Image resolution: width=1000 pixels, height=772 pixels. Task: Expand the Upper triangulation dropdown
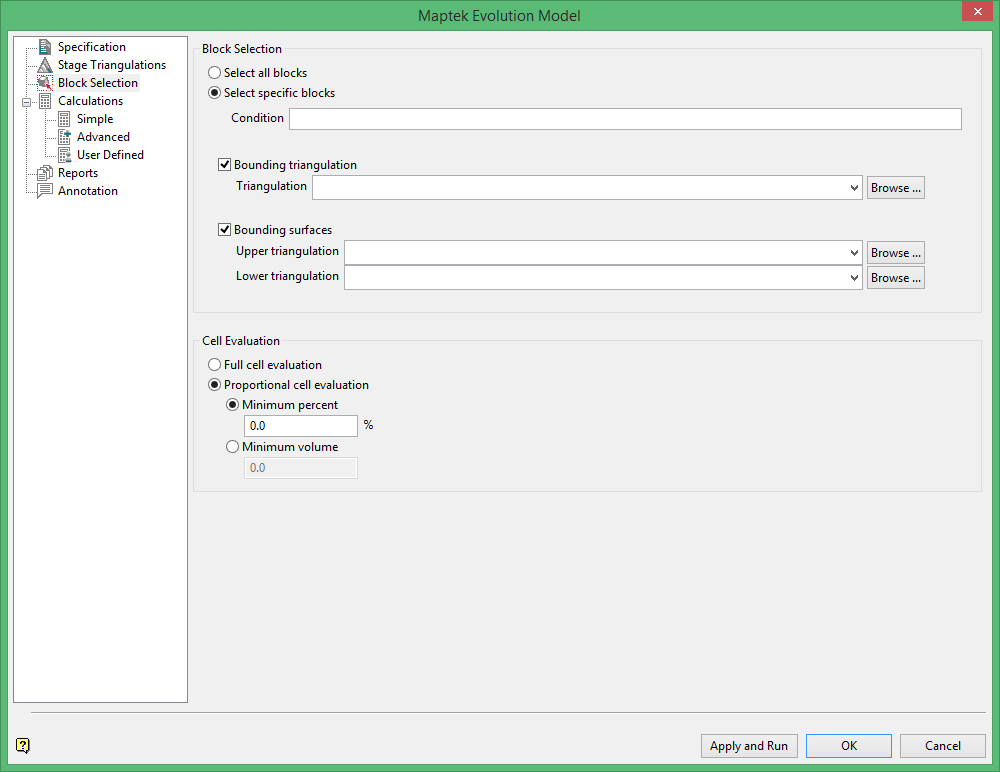(x=853, y=253)
